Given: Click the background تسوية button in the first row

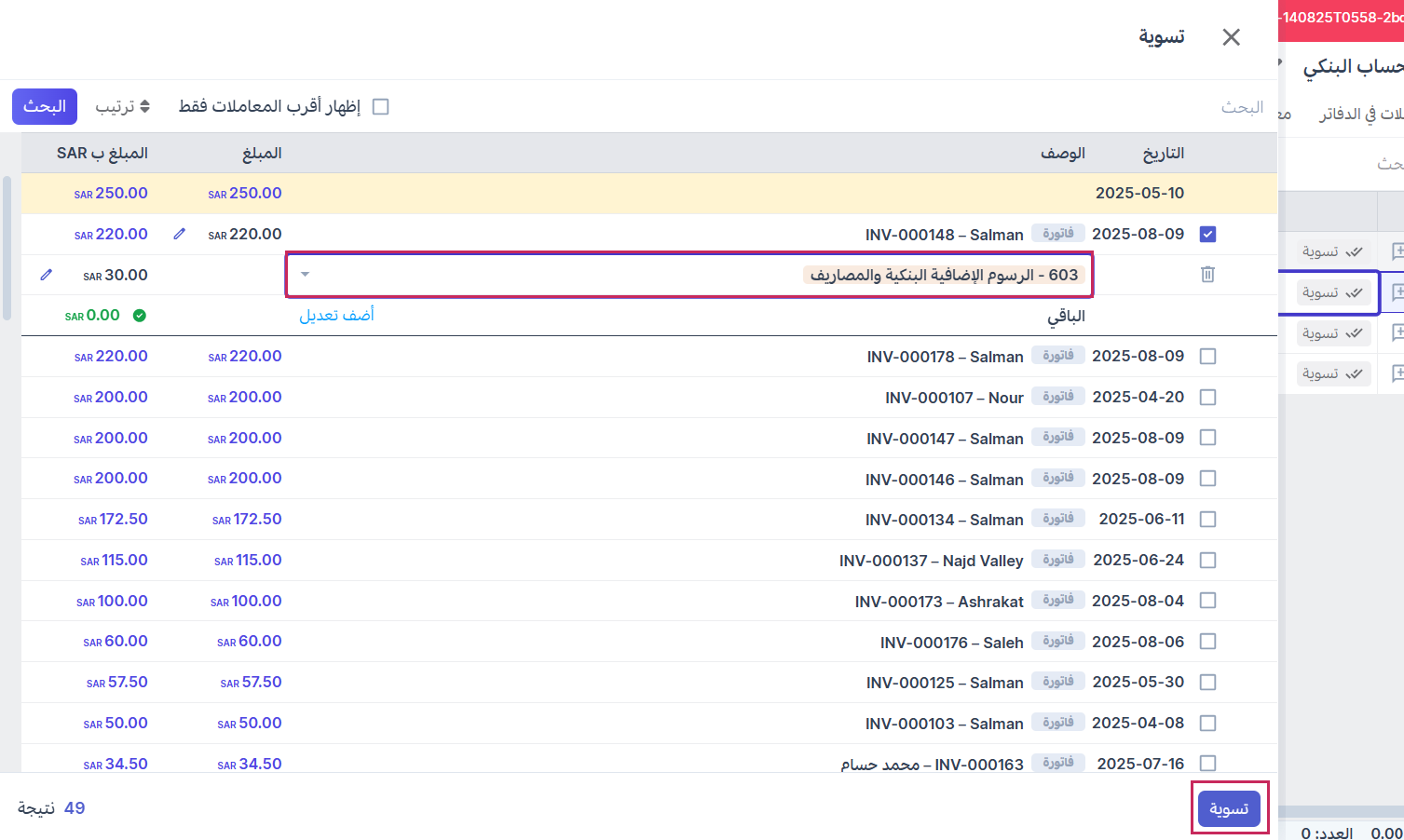Looking at the screenshot, I should tap(1332, 251).
